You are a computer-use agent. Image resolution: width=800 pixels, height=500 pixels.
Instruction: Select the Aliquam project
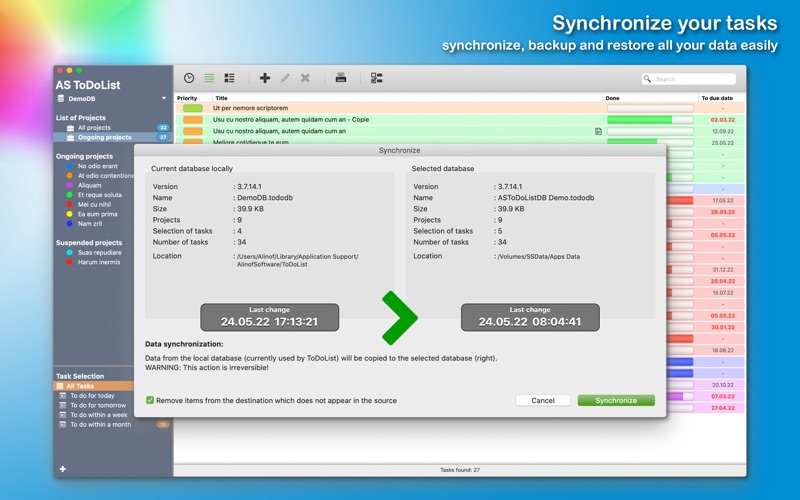click(x=89, y=185)
